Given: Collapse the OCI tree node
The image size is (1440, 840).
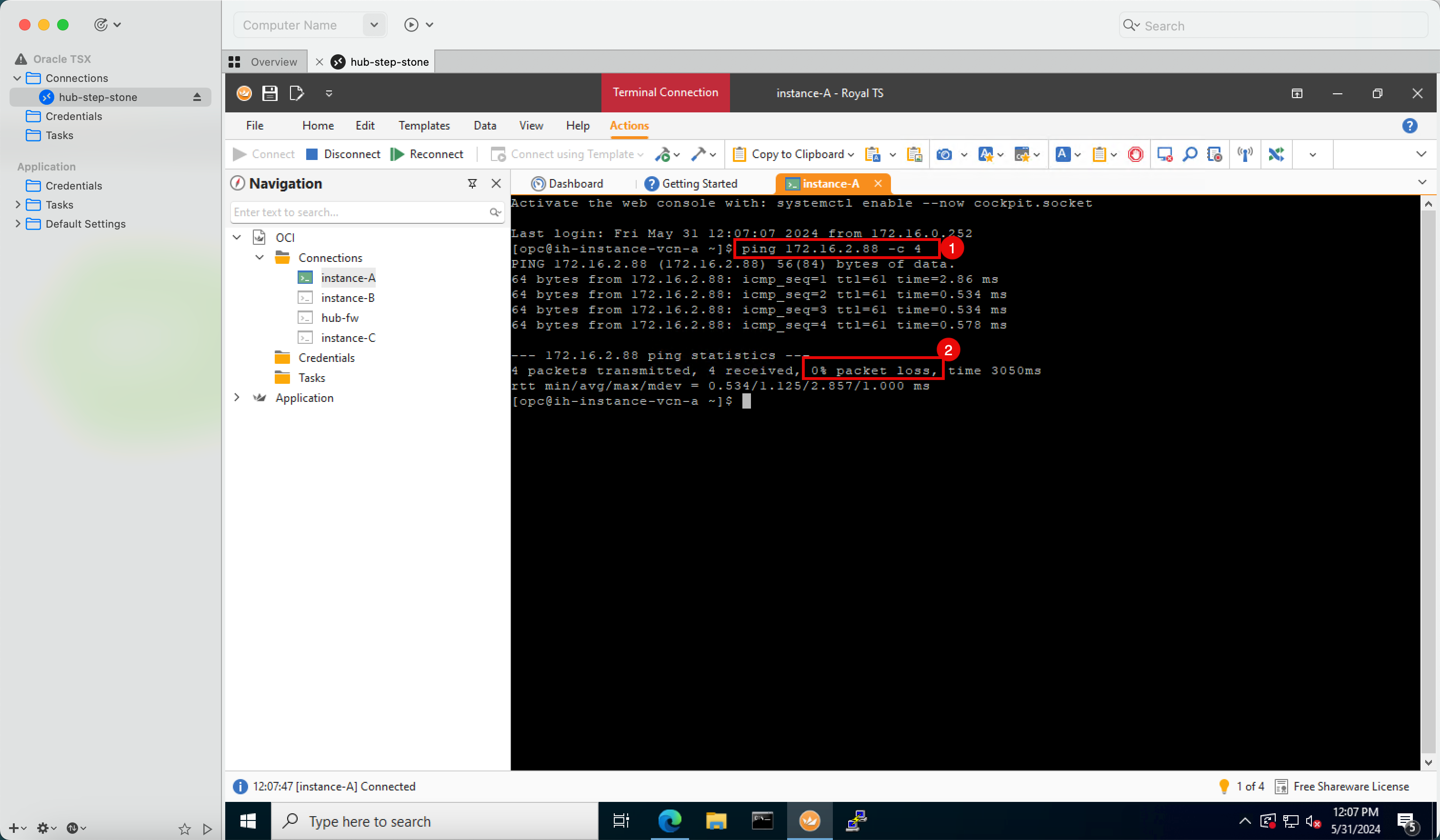Looking at the screenshot, I should coord(237,237).
